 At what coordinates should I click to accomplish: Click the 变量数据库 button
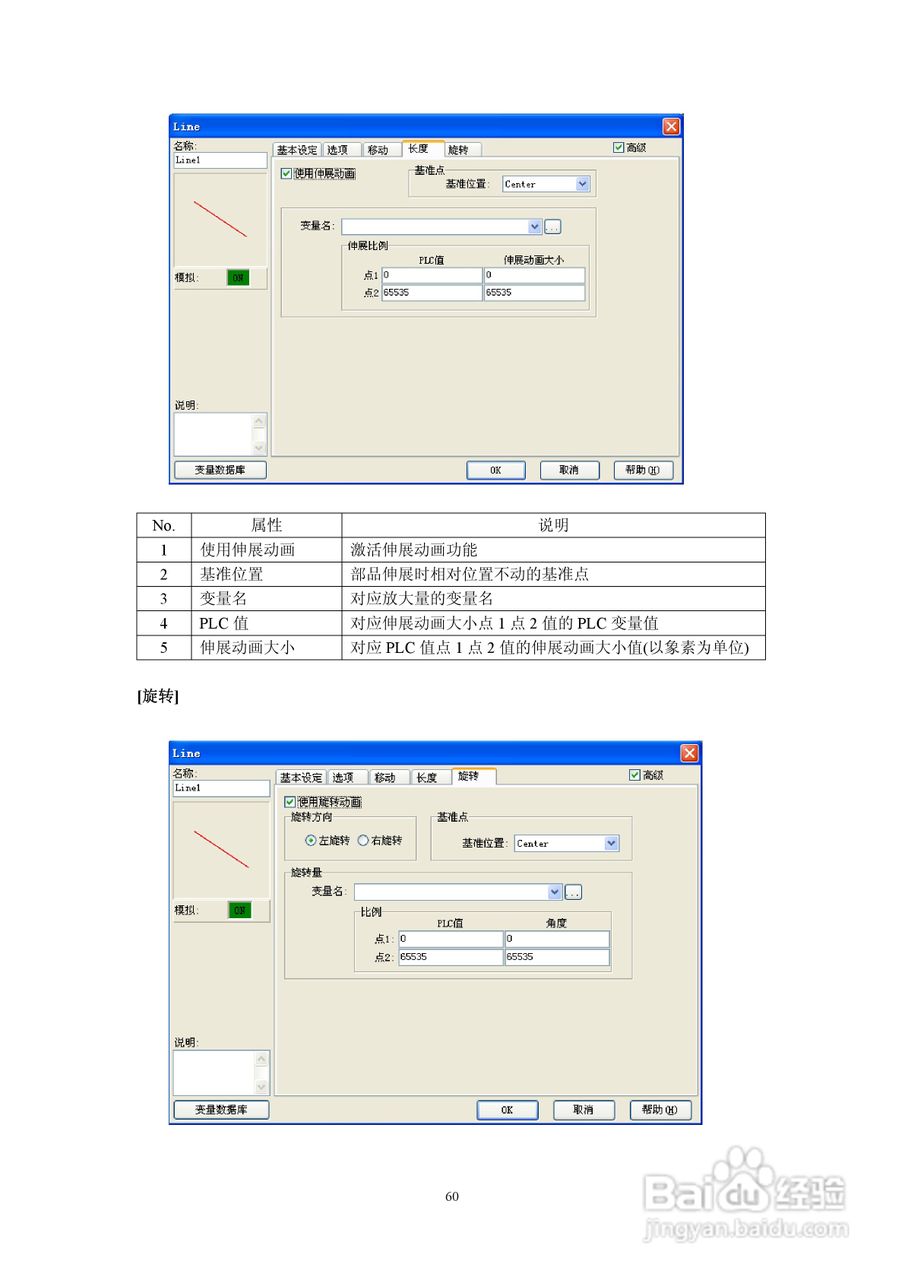pyautogui.click(x=219, y=469)
